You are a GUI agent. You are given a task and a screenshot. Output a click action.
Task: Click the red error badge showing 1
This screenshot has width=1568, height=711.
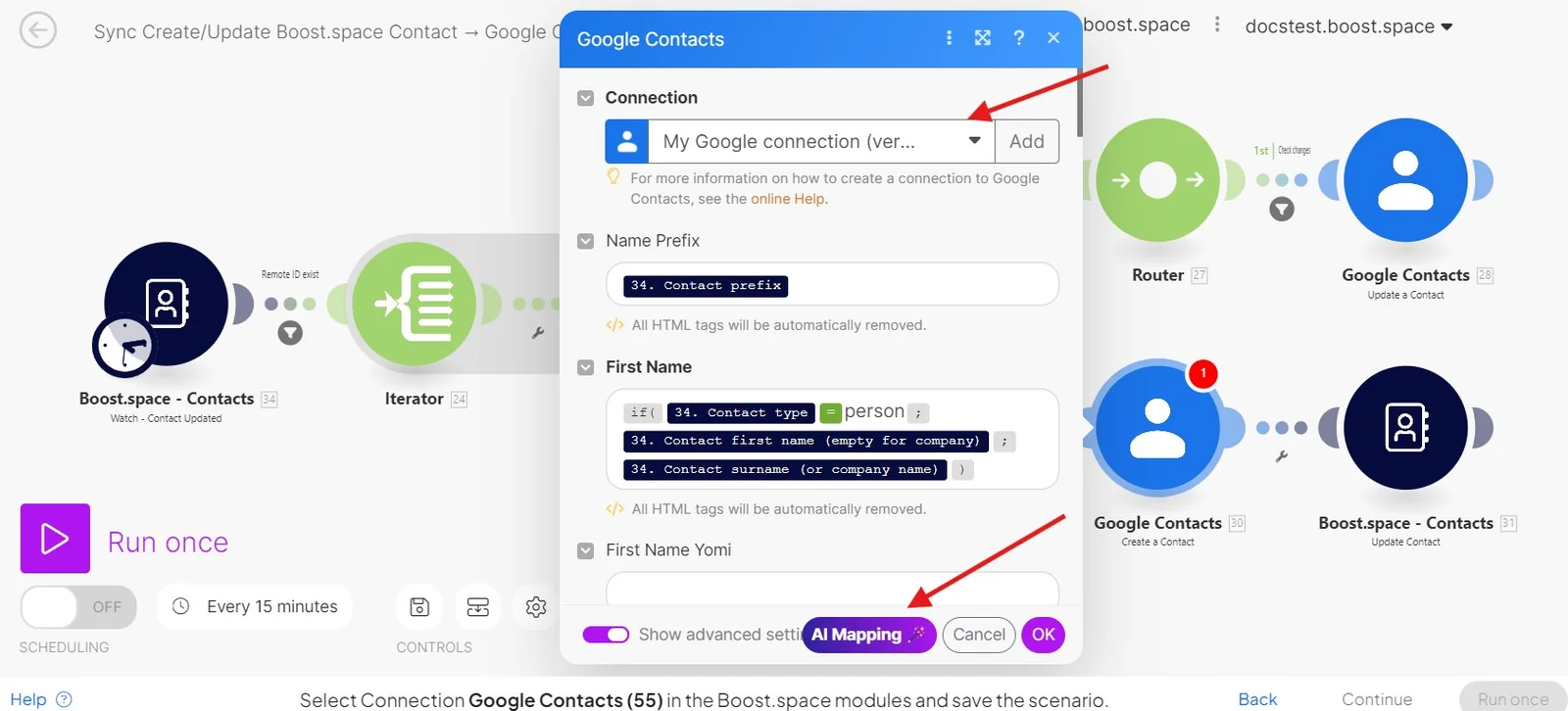1202,373
